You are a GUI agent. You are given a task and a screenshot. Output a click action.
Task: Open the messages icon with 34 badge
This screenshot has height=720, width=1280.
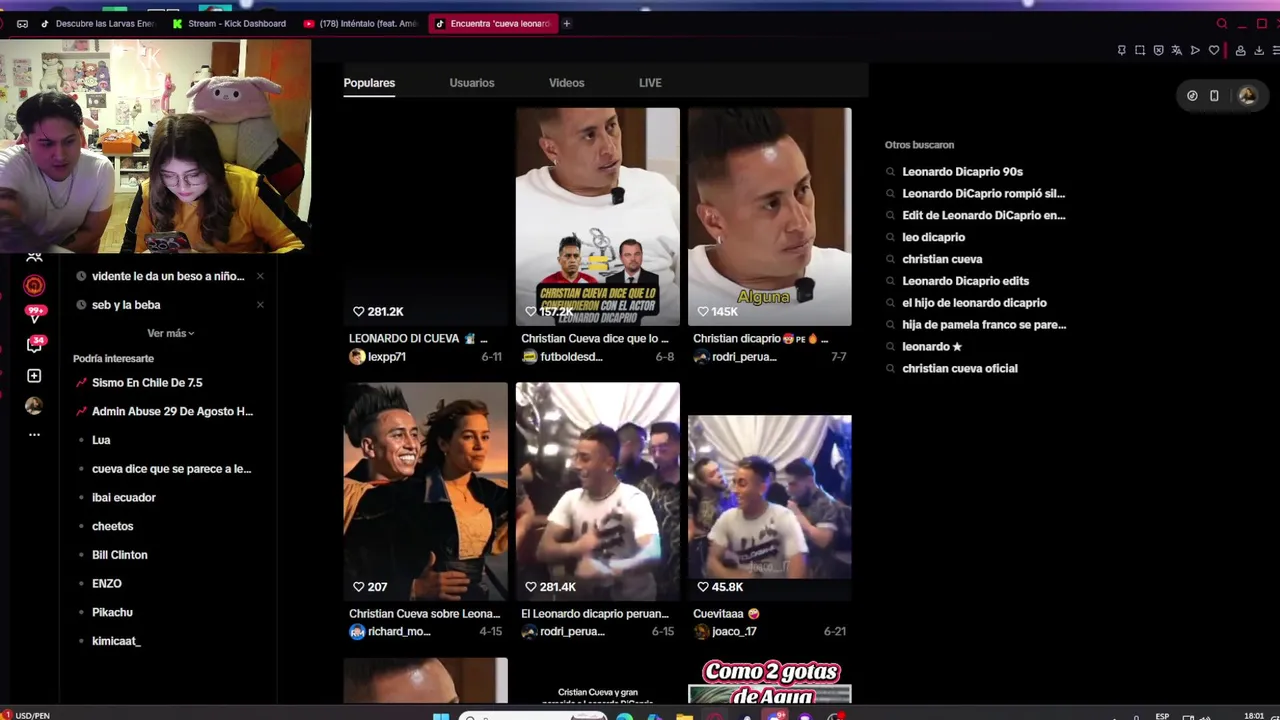point(35,344)
